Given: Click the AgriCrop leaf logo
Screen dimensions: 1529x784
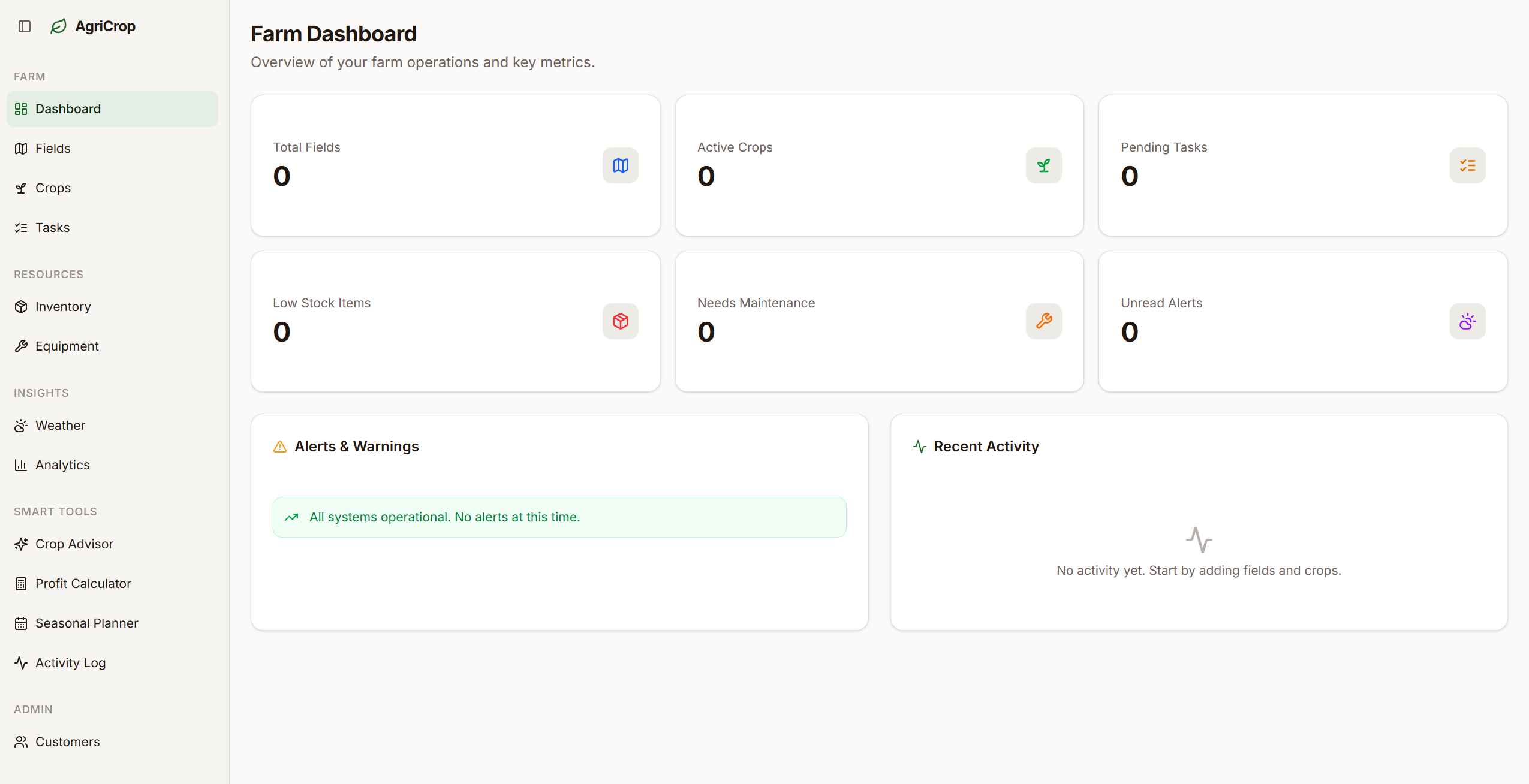Looking at the screenshot, I should [x=58, y=26].
